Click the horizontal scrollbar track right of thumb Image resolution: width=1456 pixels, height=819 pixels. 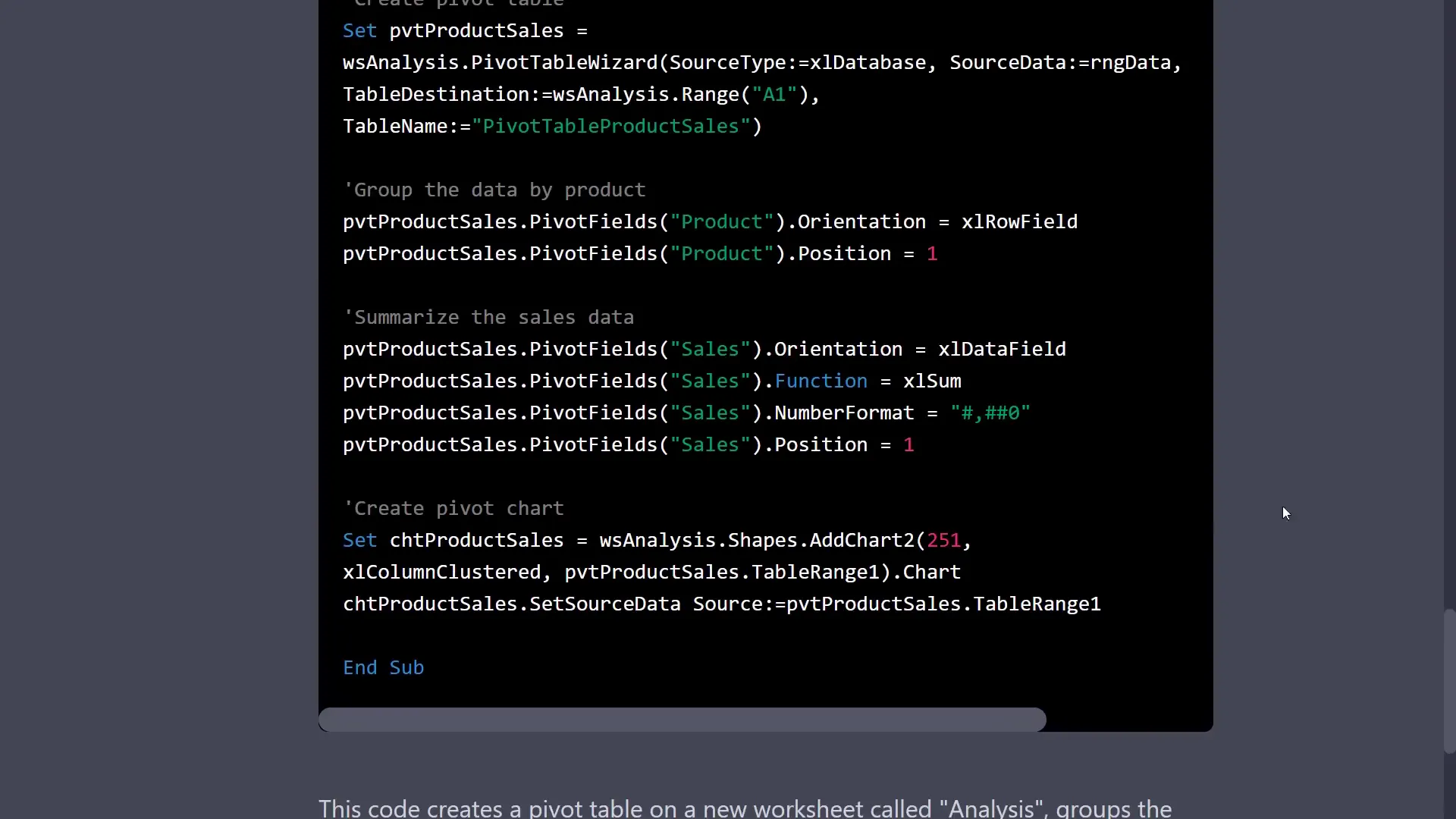[x=1128, y=719]
